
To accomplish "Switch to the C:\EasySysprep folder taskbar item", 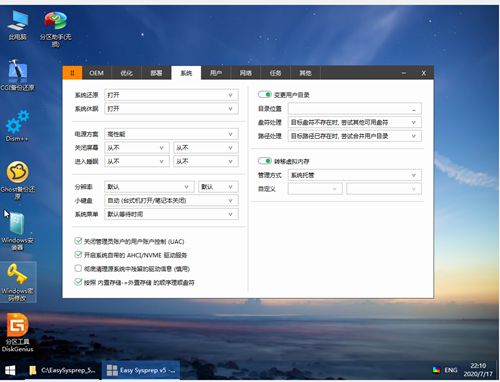I will (x=62, y=370).
